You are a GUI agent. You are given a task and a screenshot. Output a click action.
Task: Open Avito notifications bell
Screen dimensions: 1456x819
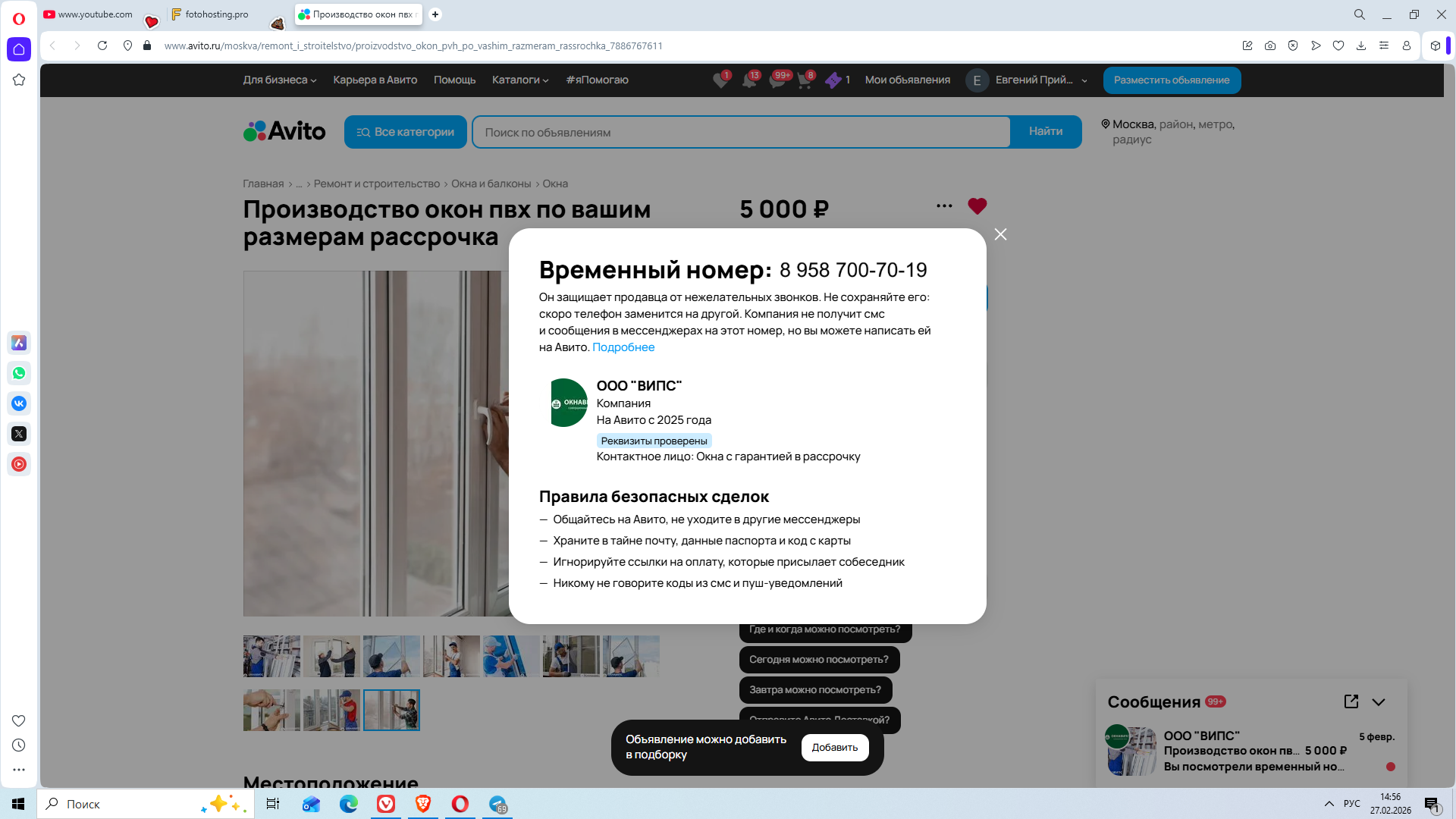click(749, 80)
